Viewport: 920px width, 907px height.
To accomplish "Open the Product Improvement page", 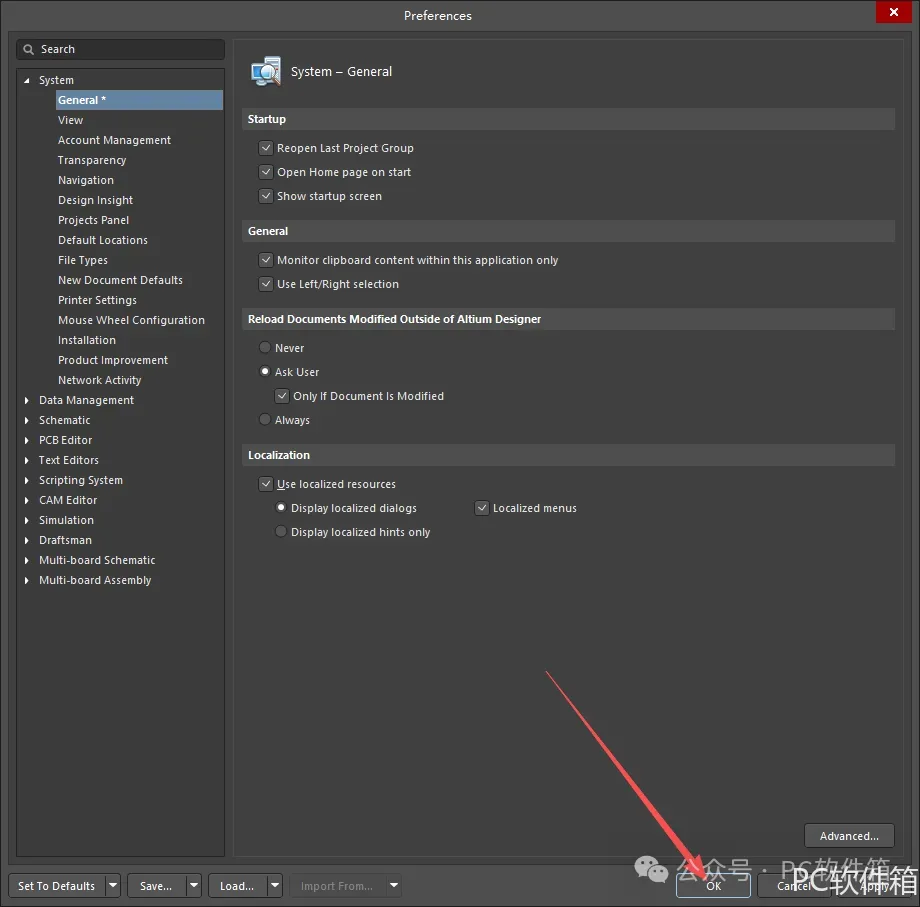I will point(113,360).
